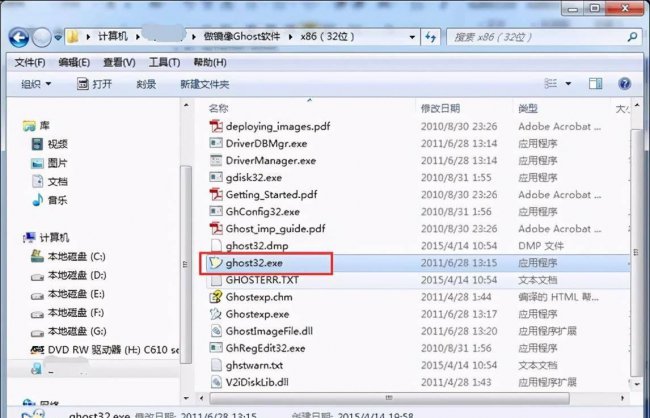Click the GhRegEdit32.exe file icon
This screenshot has height=418, width=650.
point(216,348)
